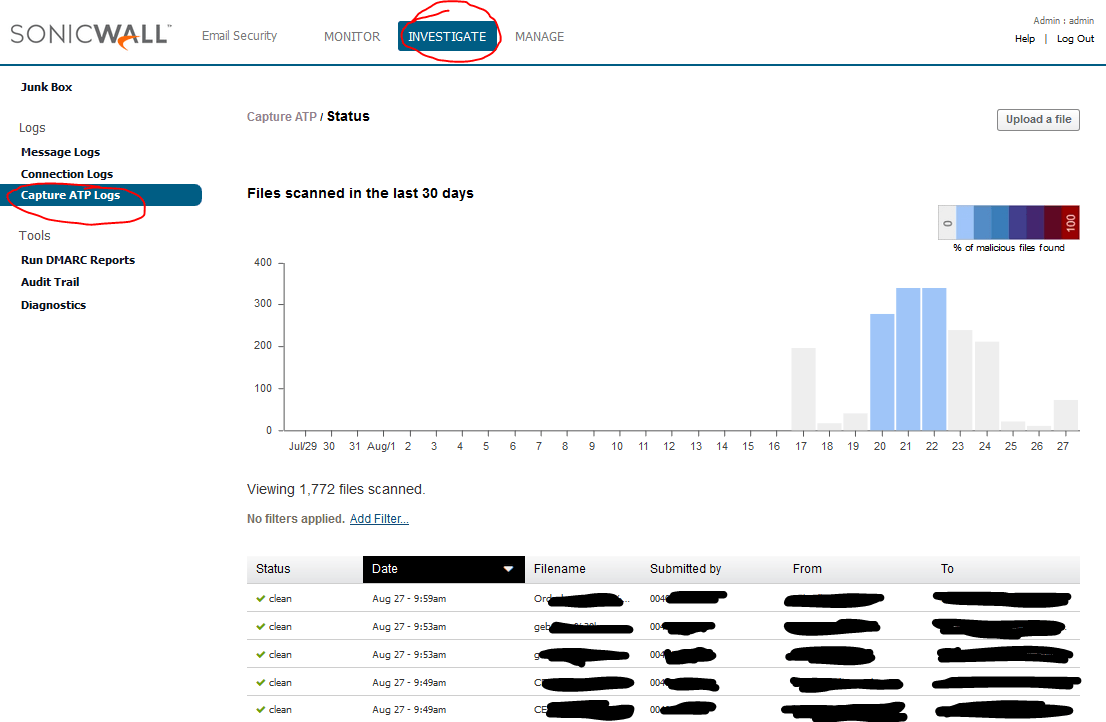Viewport: 1106px width, 722px height.
Task: Click the Aug 27 - 9:59am date cell
Action: (409, 599)
